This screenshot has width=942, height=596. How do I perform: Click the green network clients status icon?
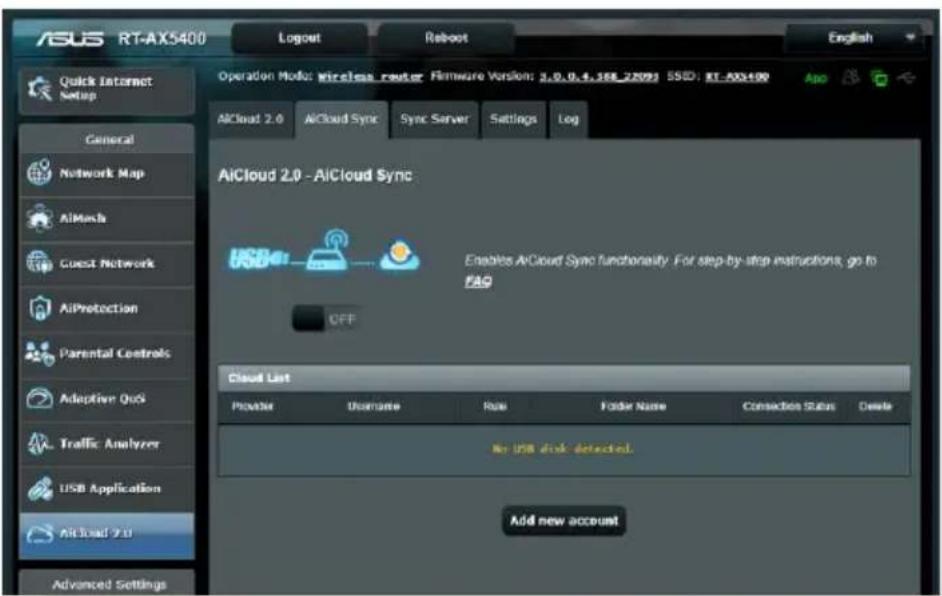pos(879,78)
